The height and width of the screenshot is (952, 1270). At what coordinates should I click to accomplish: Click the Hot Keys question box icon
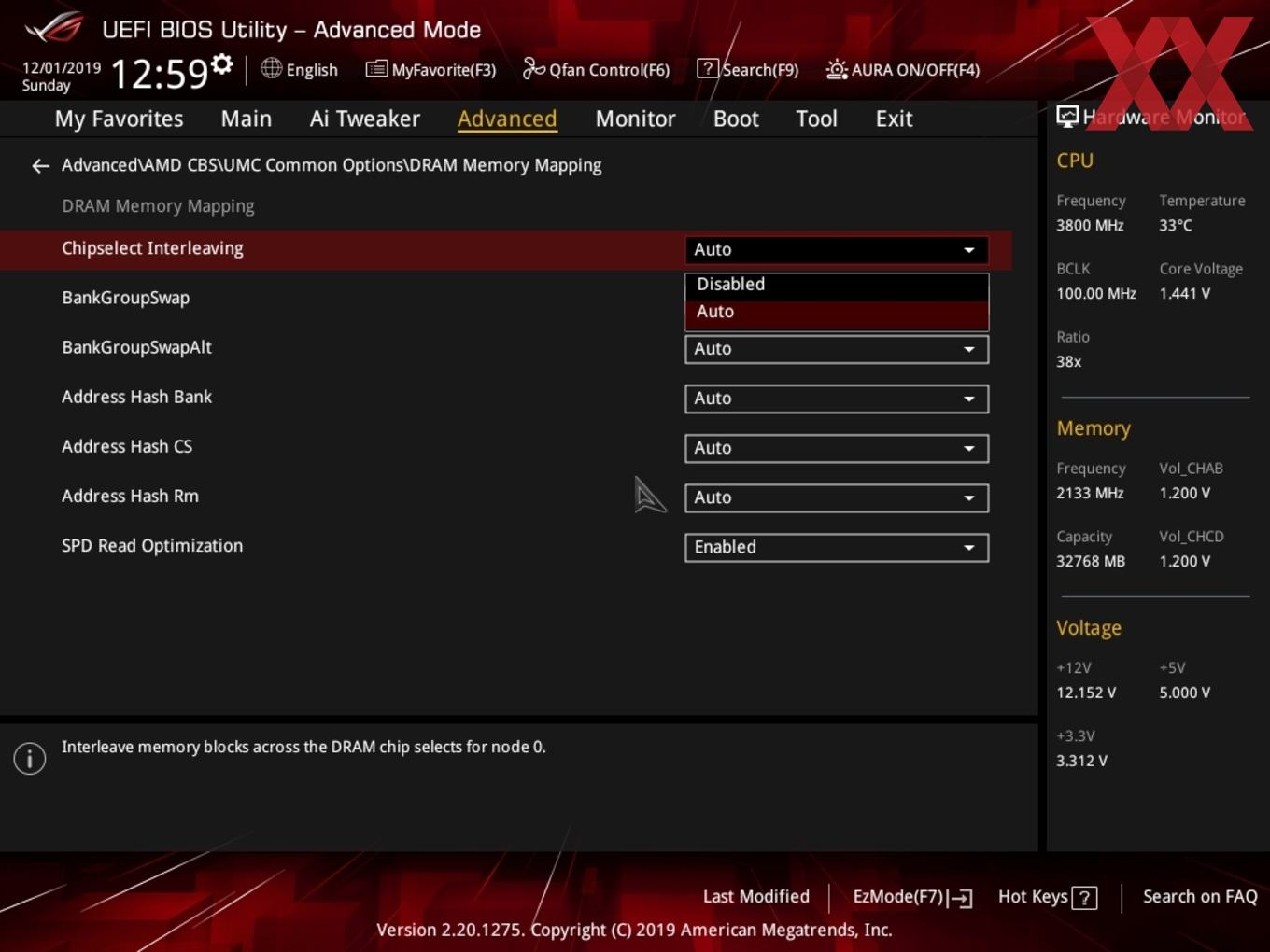pyautogui.click(x=1084, y=898)
